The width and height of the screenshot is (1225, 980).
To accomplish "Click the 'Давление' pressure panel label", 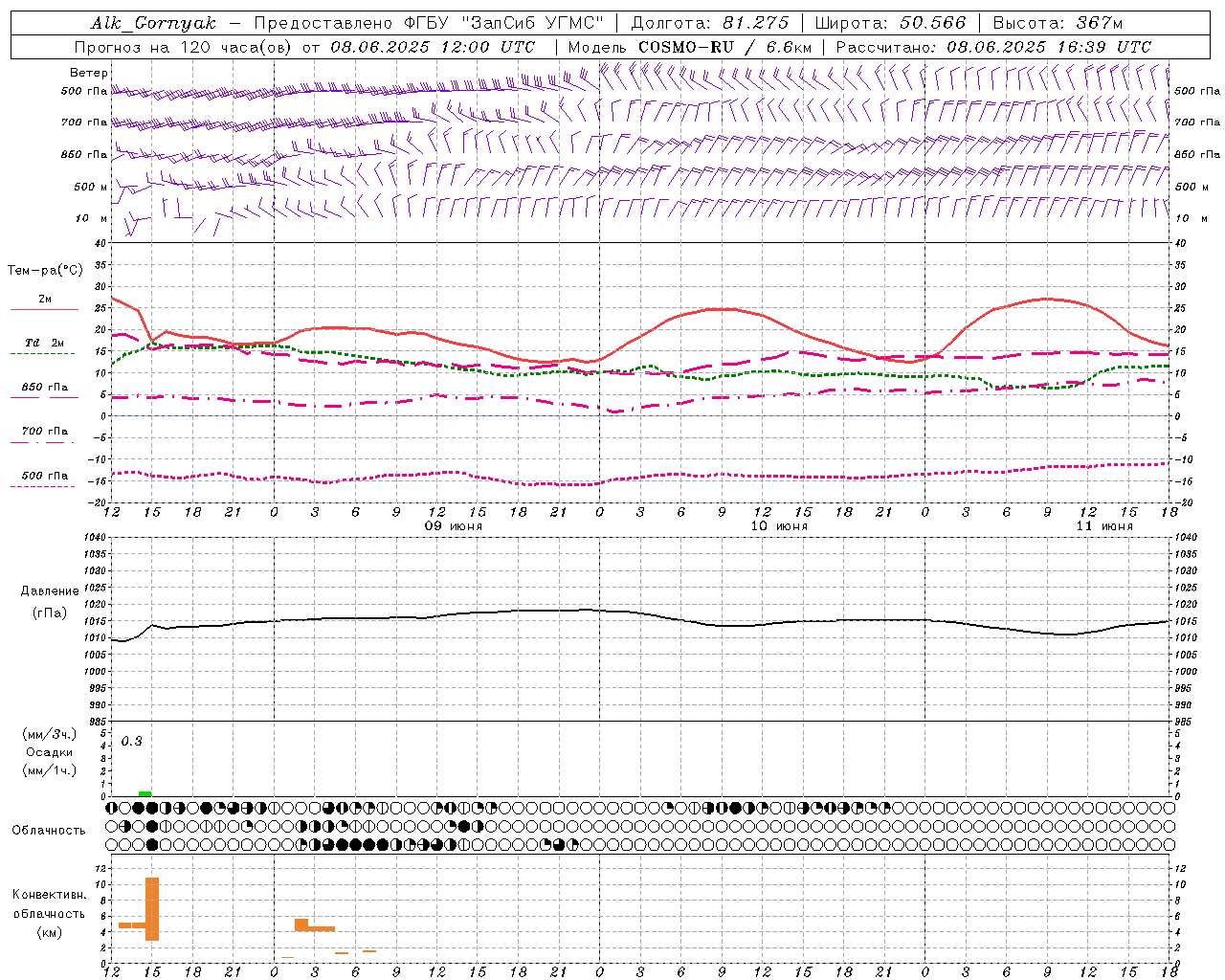I will coord(50,591).
